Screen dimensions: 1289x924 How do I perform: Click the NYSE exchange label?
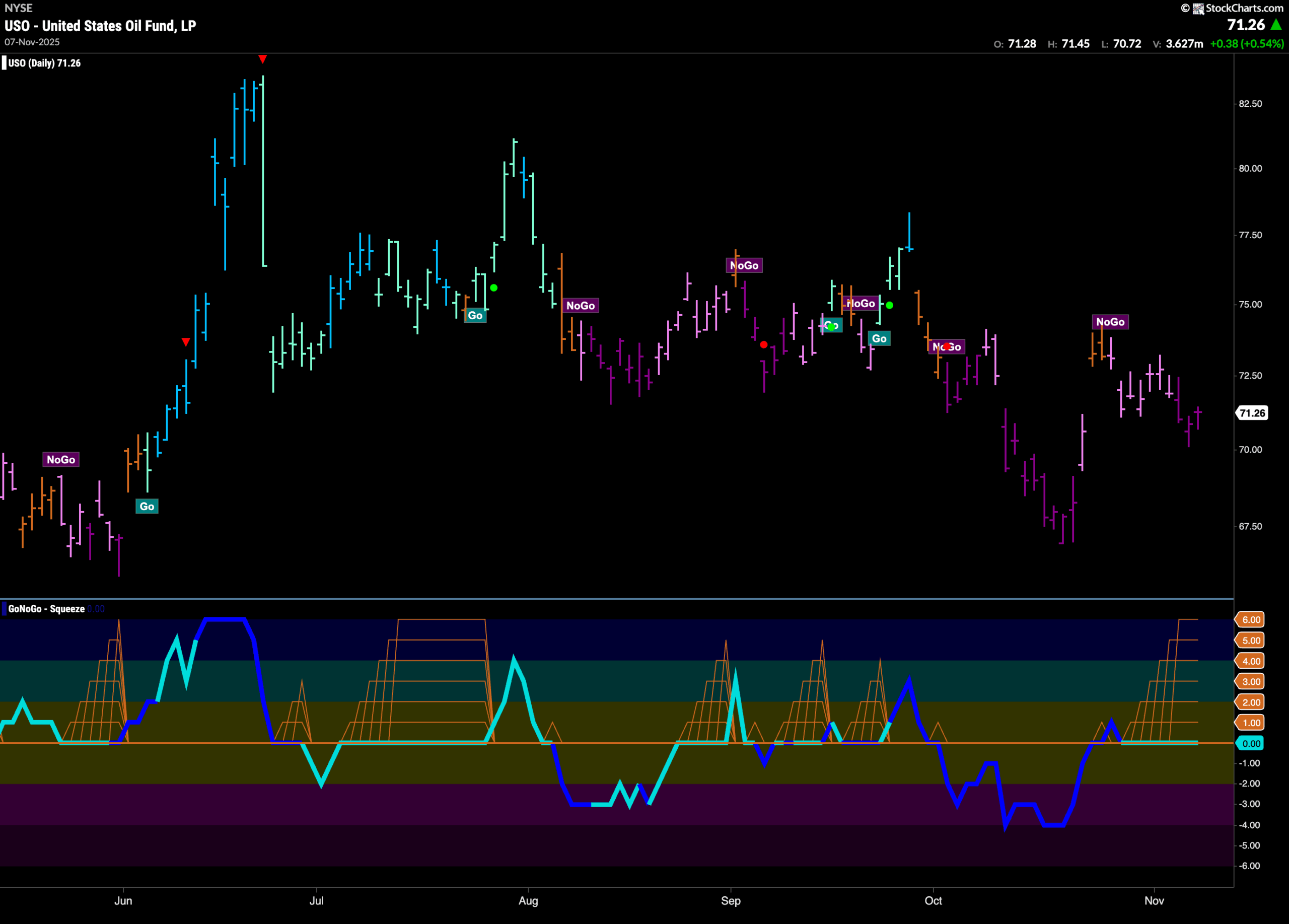18,8
